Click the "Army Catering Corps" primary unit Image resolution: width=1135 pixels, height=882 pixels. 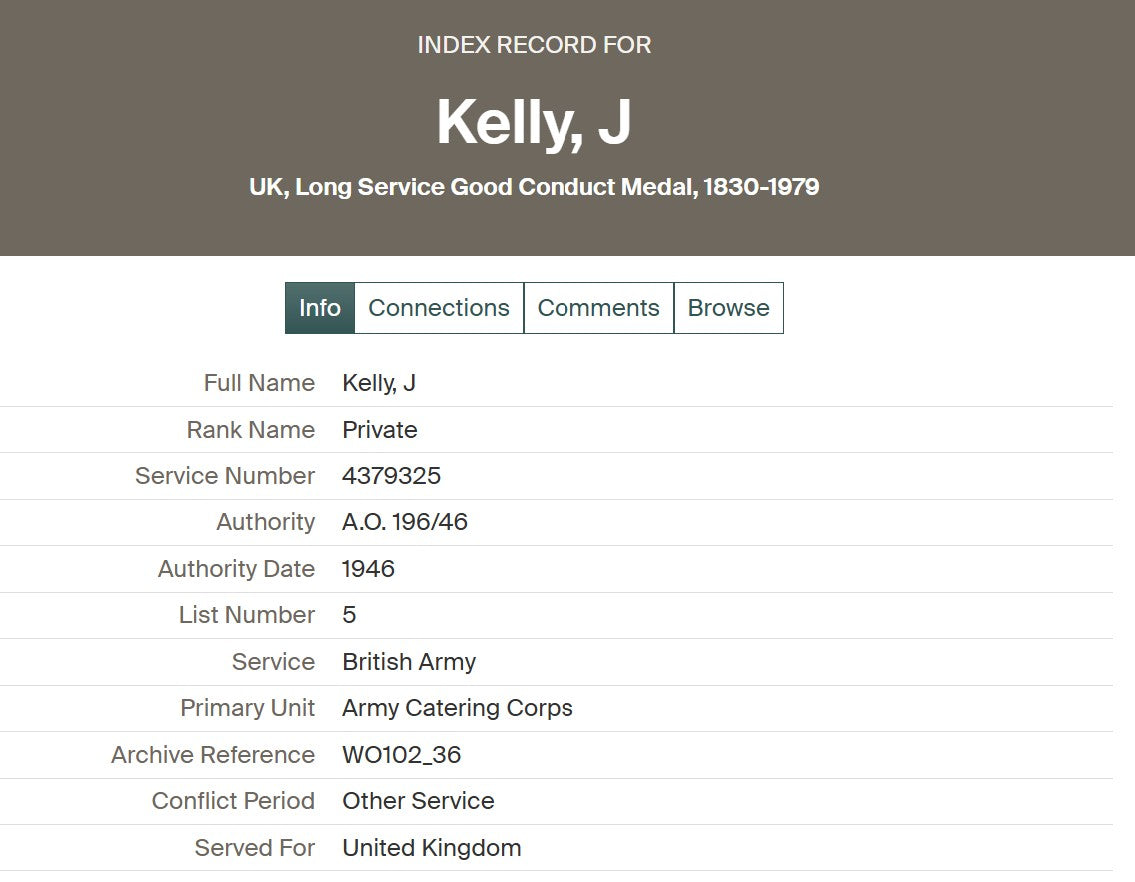click(457, 708)
